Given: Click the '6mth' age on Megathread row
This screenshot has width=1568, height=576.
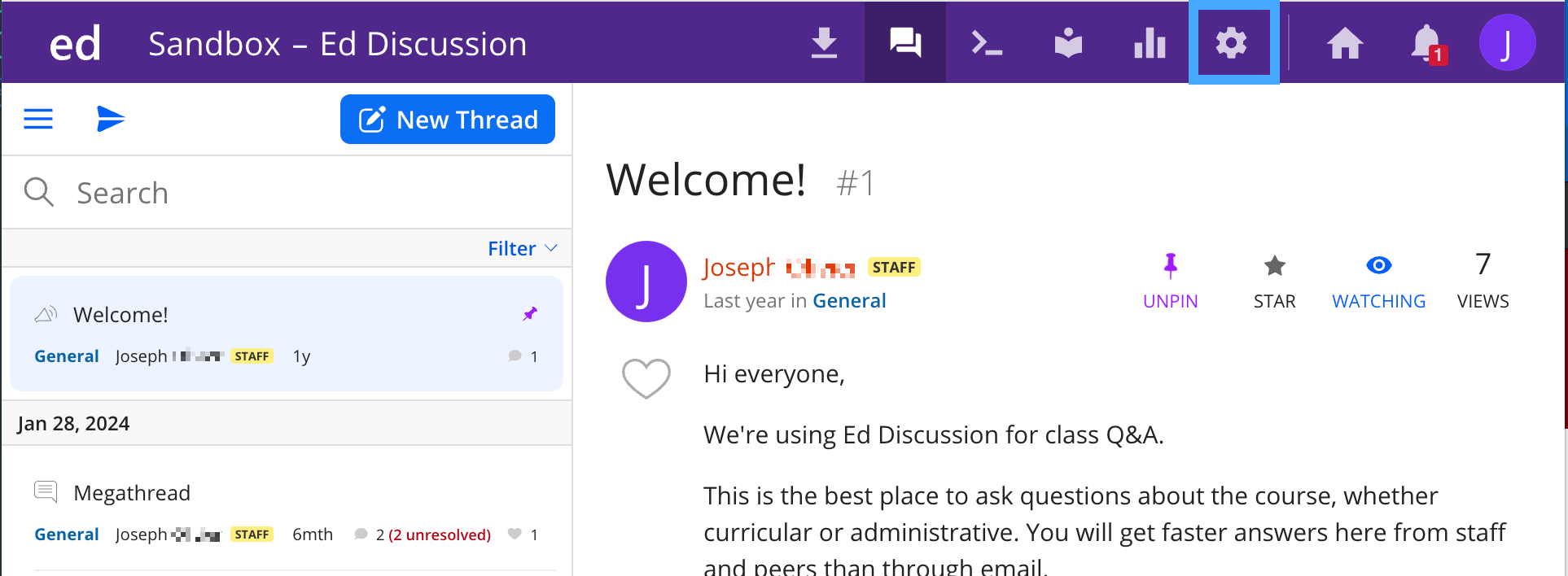Looking at the screenshot, I should (313, 535).
